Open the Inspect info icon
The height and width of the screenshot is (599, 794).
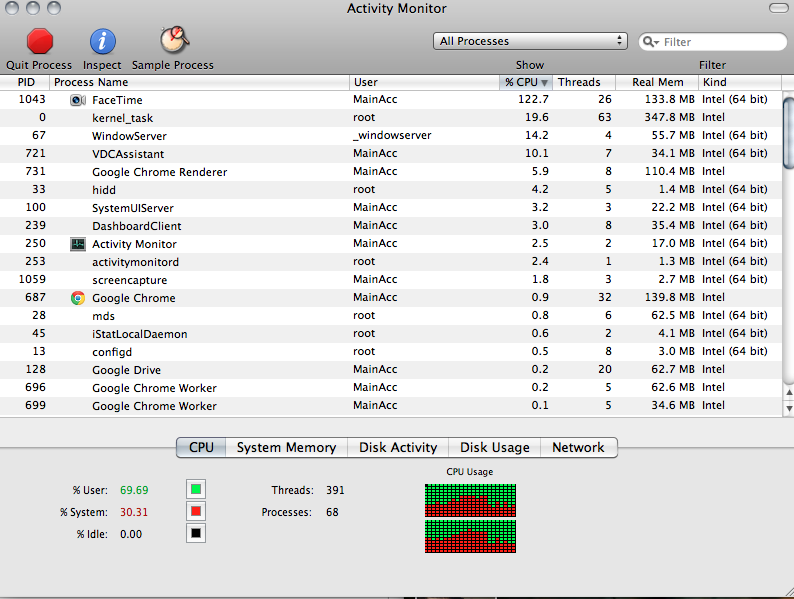[x=102, y=41]
